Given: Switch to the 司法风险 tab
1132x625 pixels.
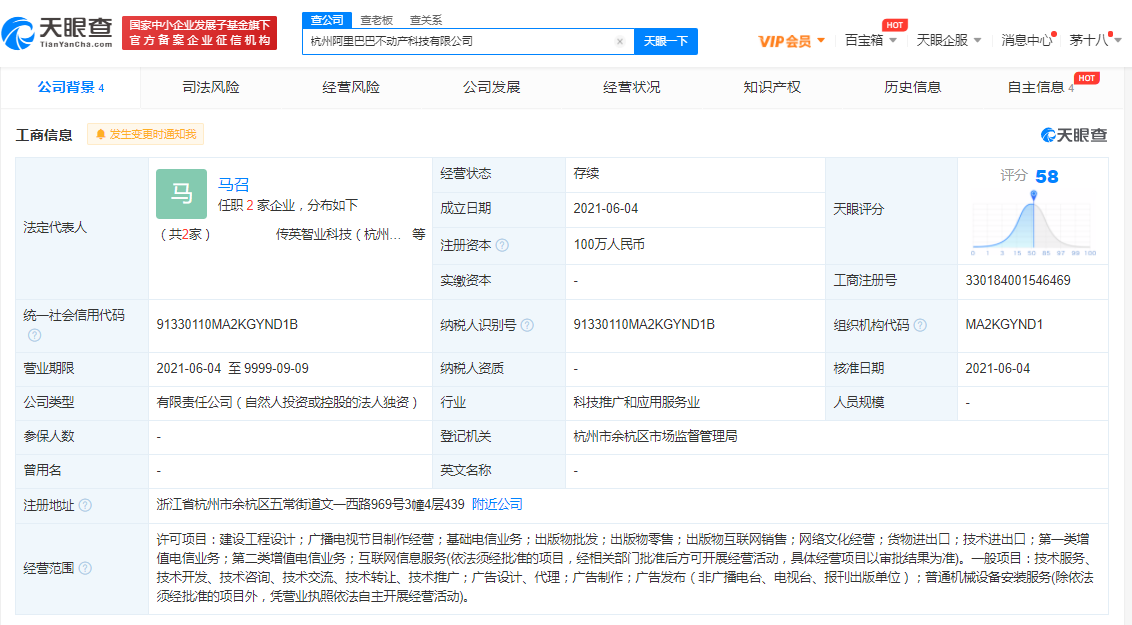Looking at the screenshot, I should [211, 87].
